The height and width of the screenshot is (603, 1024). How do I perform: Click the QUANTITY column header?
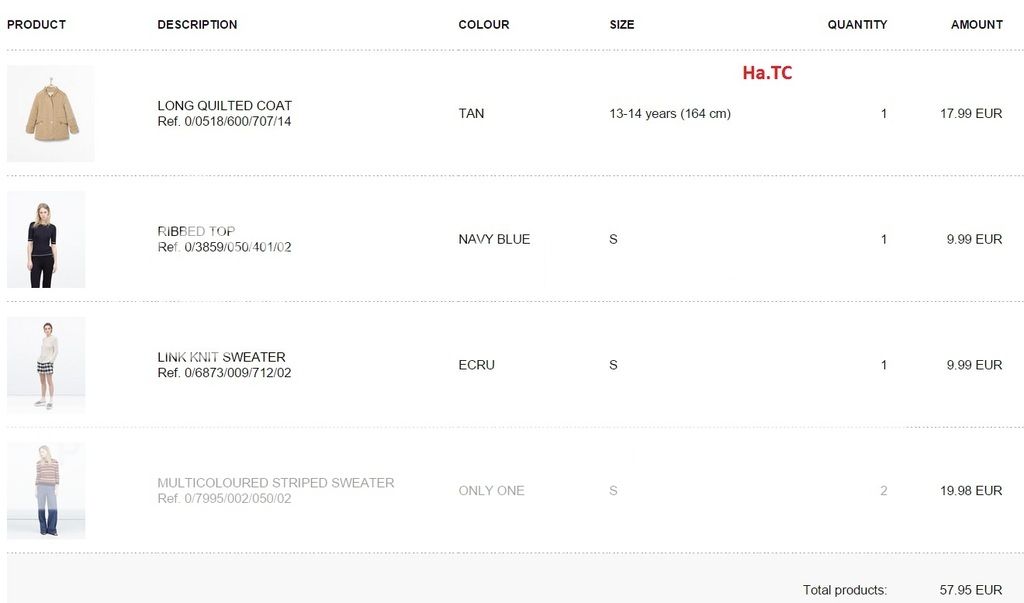click(x=857, y=24)
